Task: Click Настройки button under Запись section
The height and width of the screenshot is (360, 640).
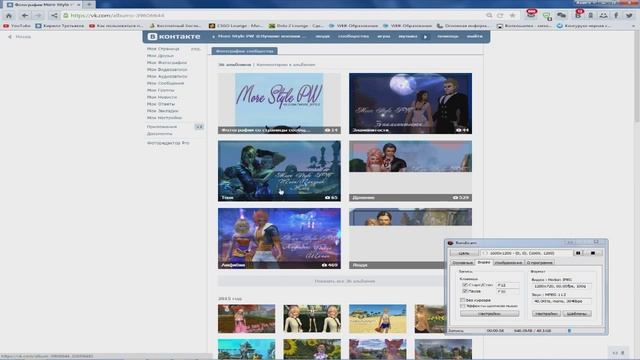Action: click(x=489, y=313)
